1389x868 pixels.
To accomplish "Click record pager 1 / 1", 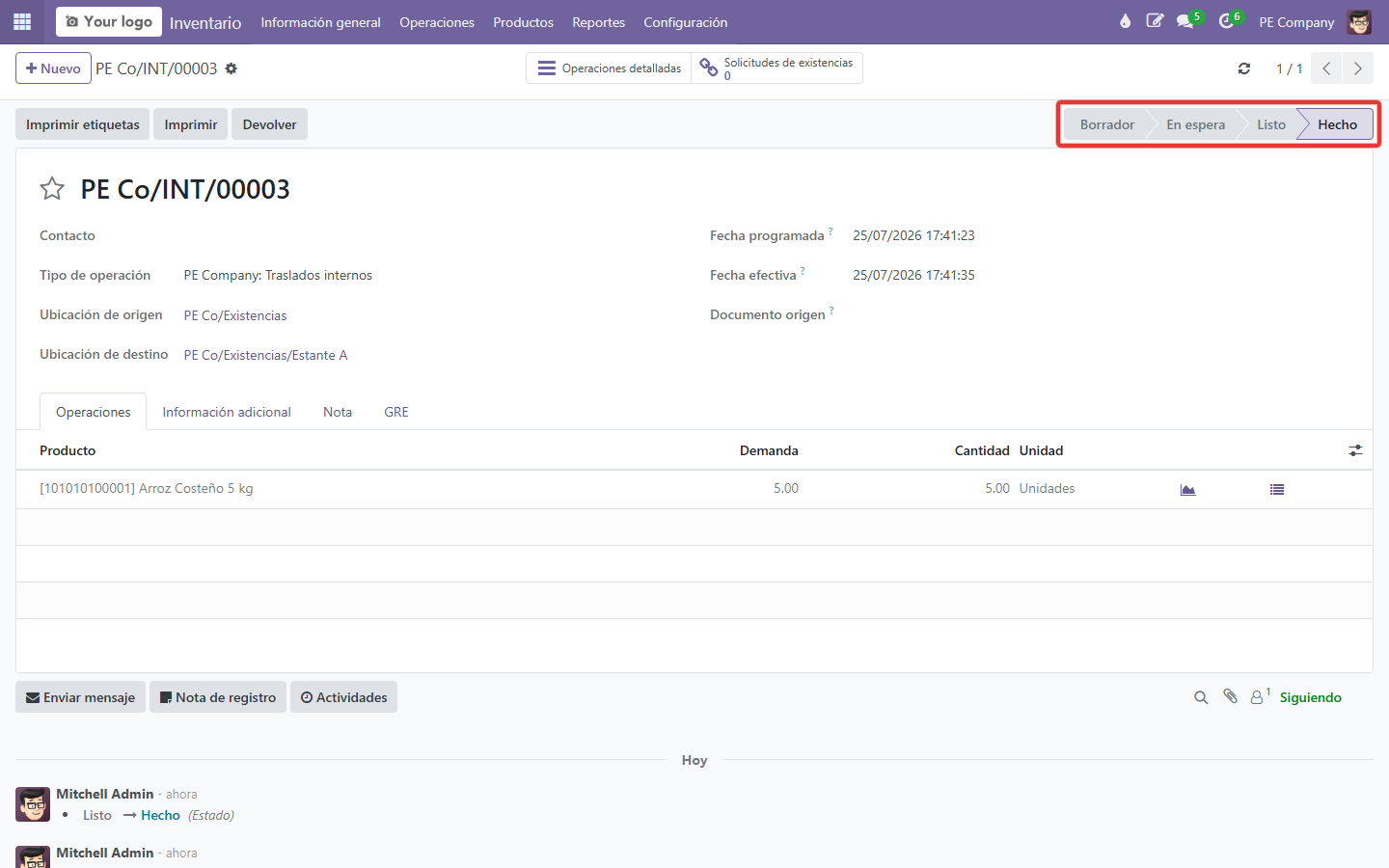I will [1289, 68].
